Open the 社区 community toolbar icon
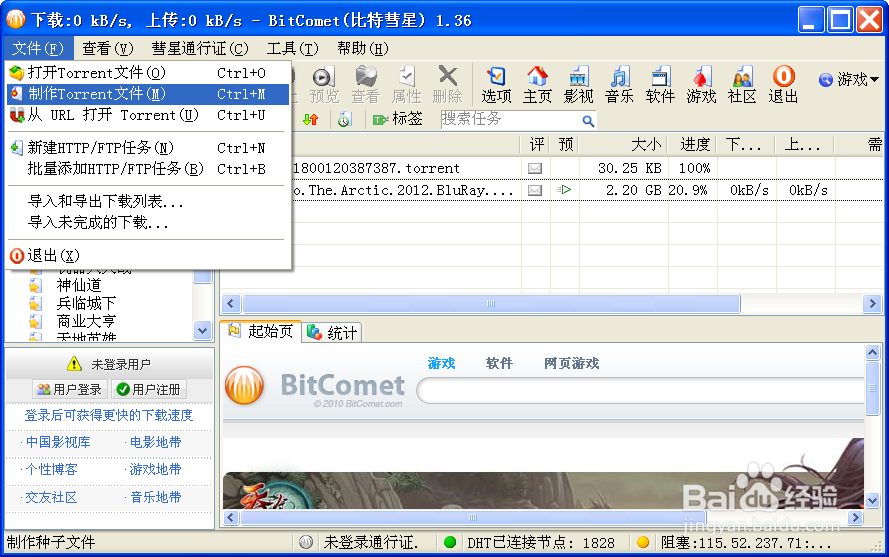This screenshot has width=889, height=557. click(742, 85)
